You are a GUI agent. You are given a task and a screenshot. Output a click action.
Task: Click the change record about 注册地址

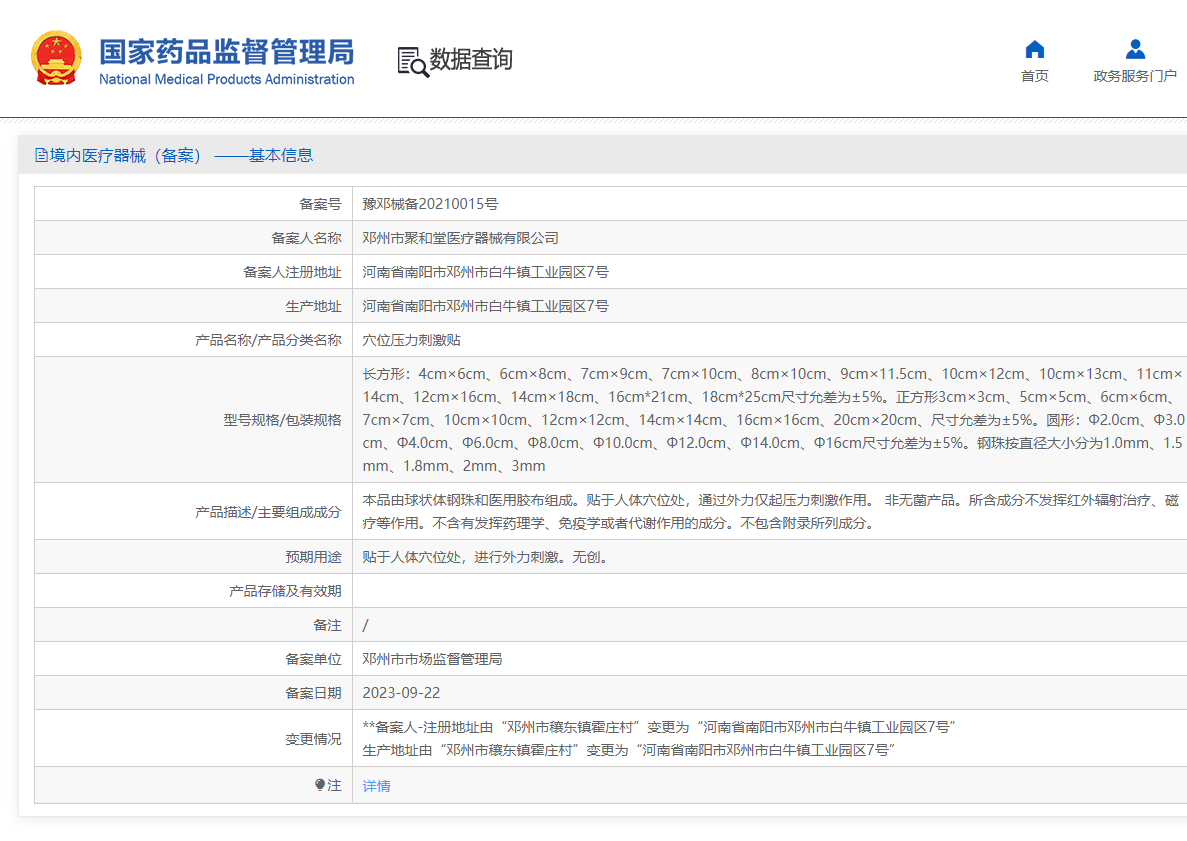coord(659,727)
